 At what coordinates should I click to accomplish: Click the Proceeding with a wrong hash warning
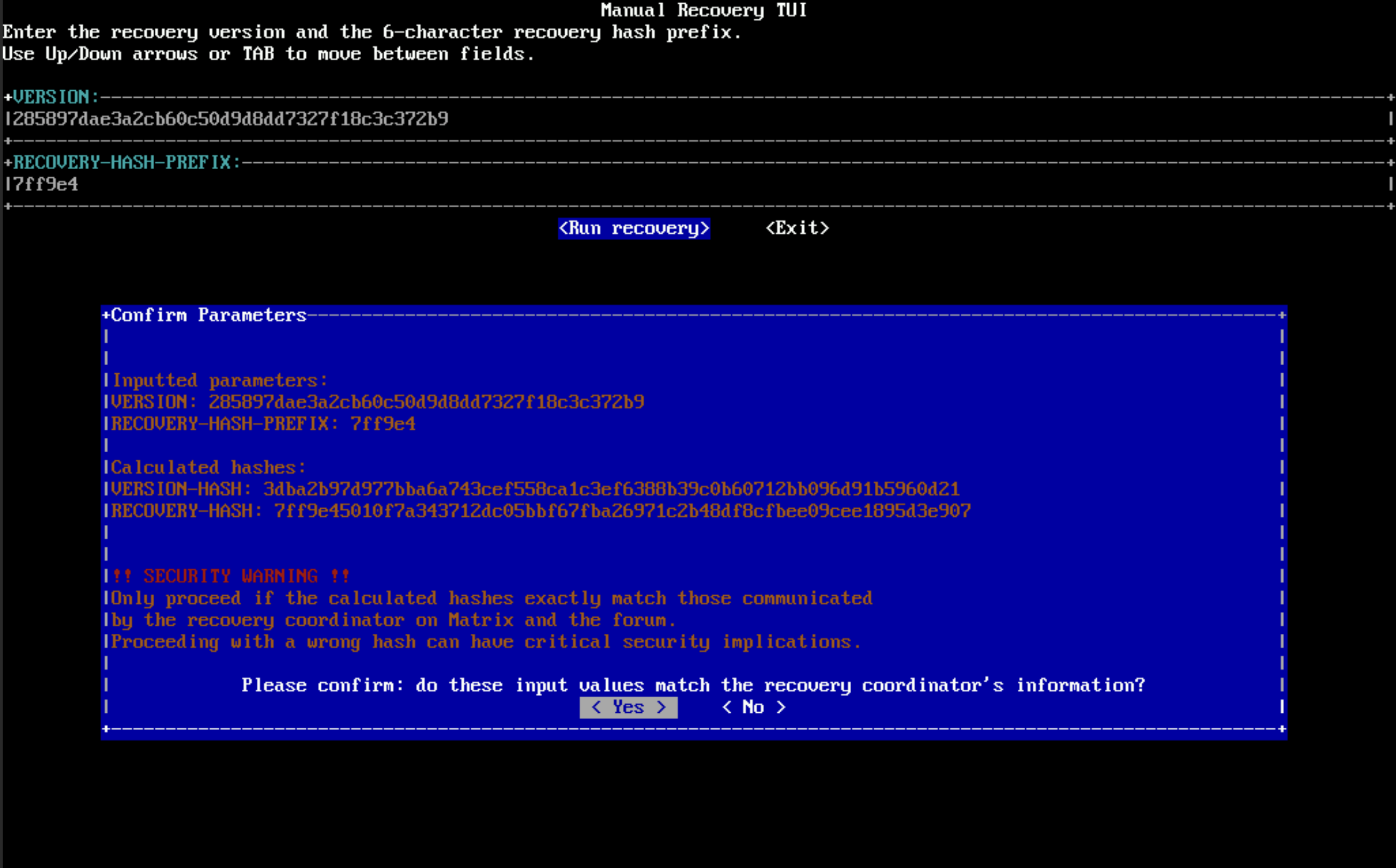point(486,642)
